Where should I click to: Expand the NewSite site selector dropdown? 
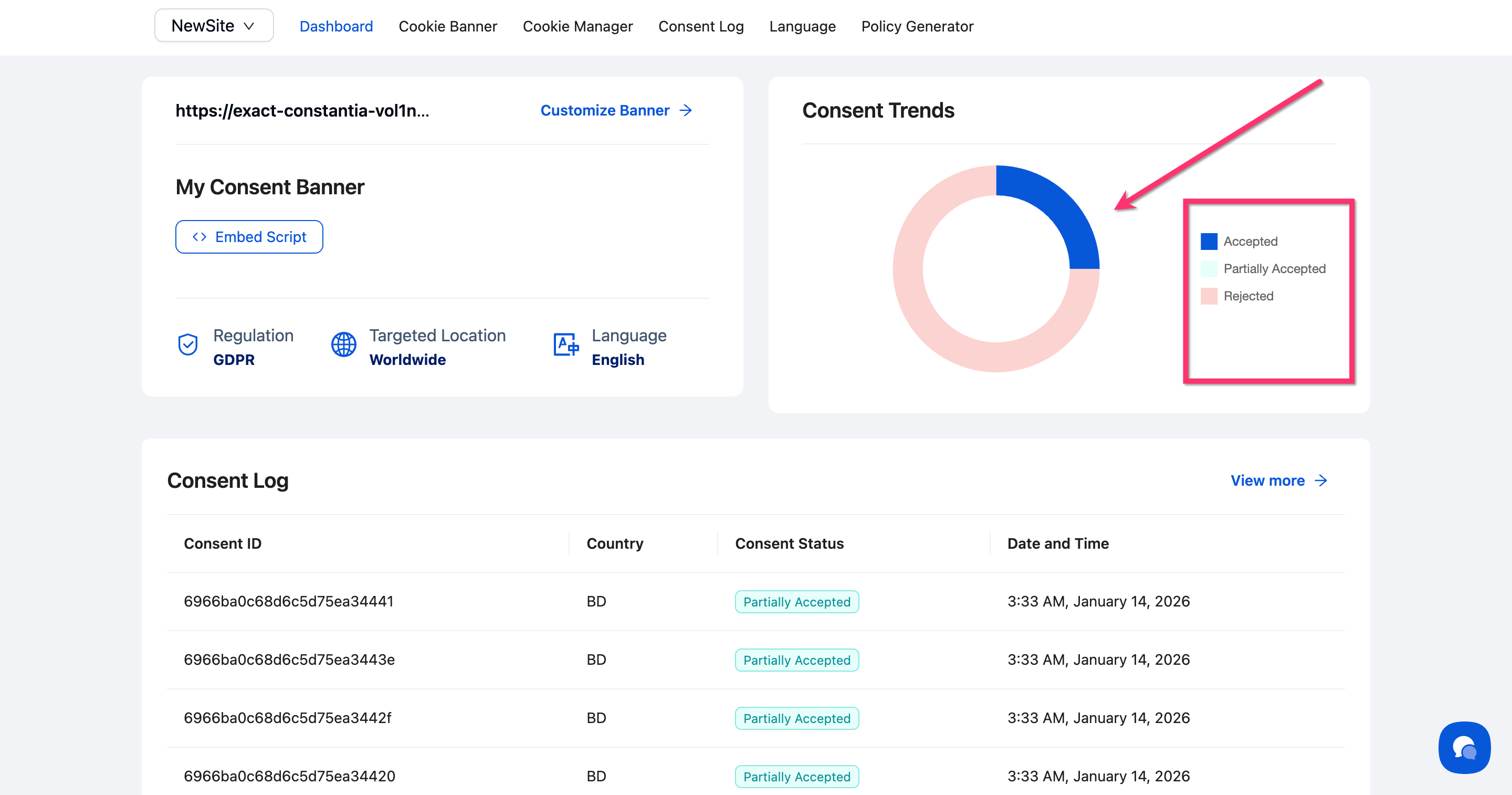pyautogui.click(x=214, y=26)
